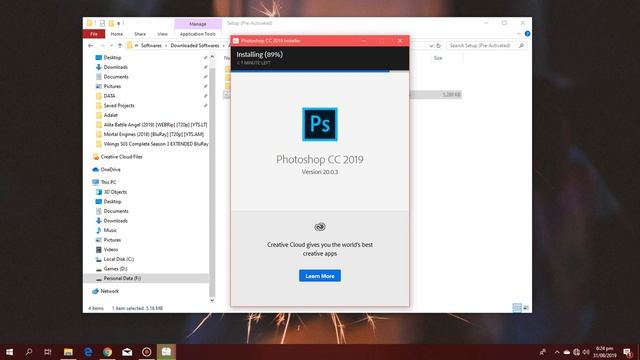
Task: Open the File tab in File Explorer
Action: [x=94, y=34]
